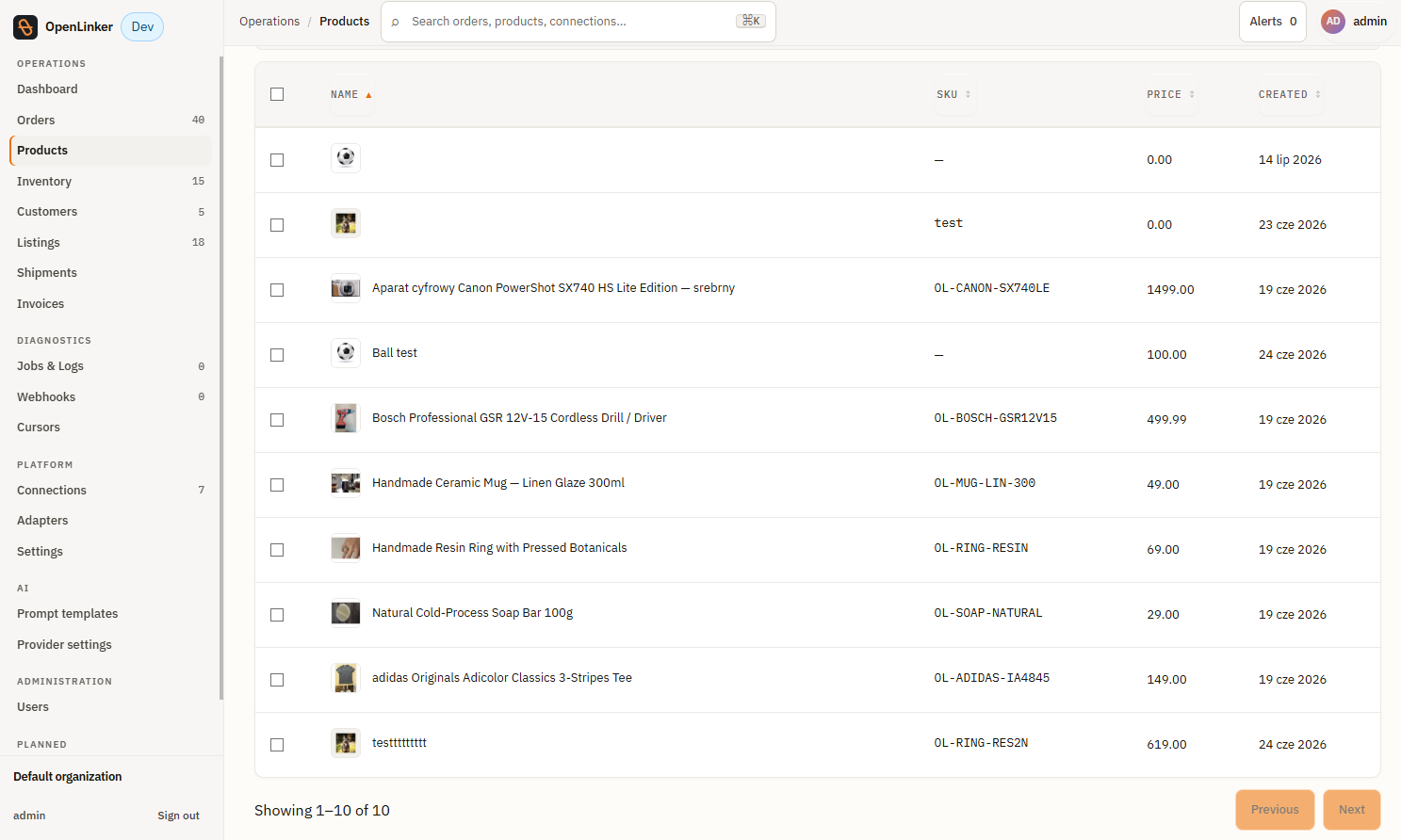Check the Ball test row checkbox
The height and width of the screenshot is (840, 1401).
click(x=277, y=355)
